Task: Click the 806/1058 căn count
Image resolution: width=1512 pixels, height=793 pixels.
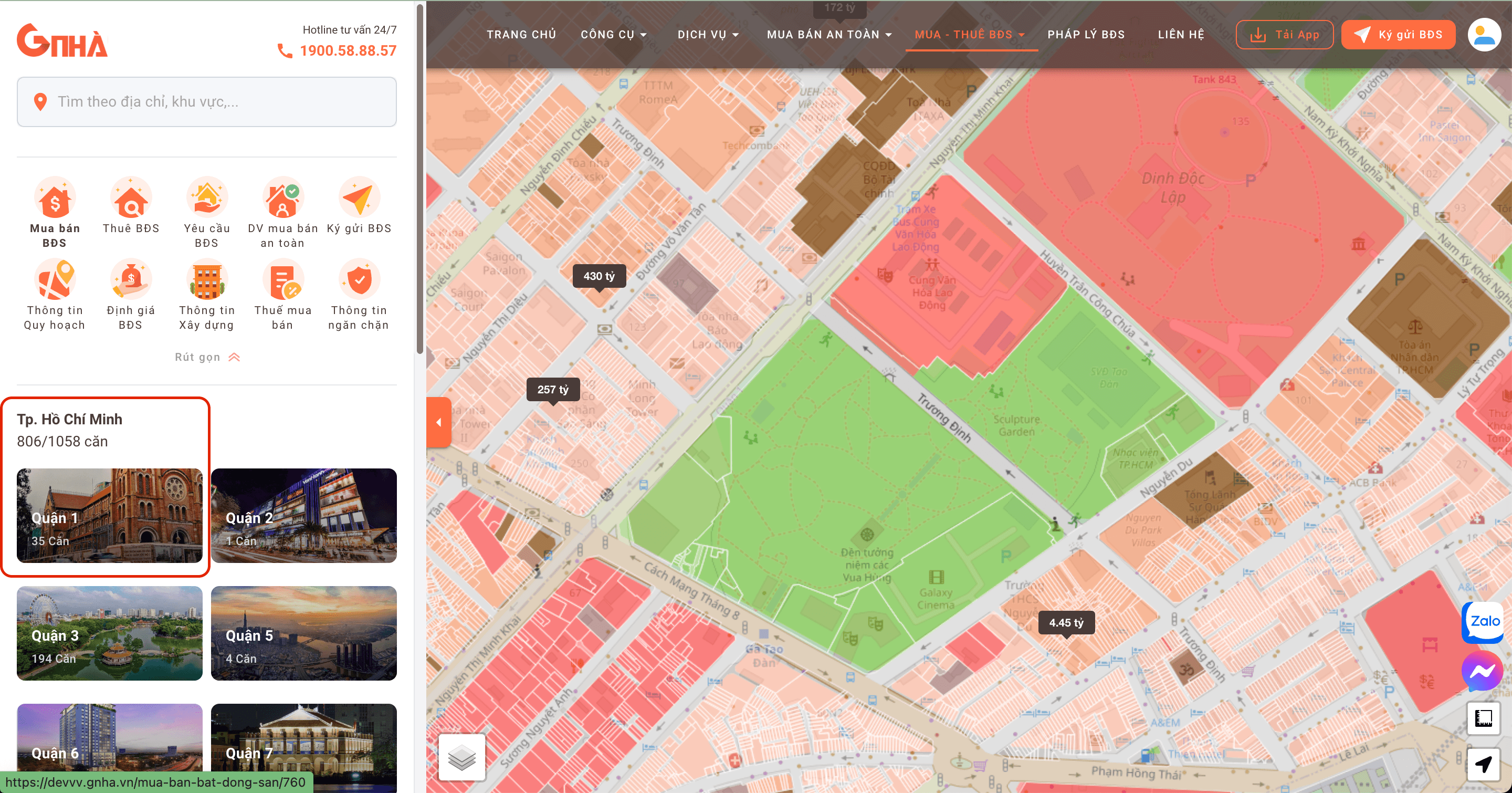Action: (63, 442)
